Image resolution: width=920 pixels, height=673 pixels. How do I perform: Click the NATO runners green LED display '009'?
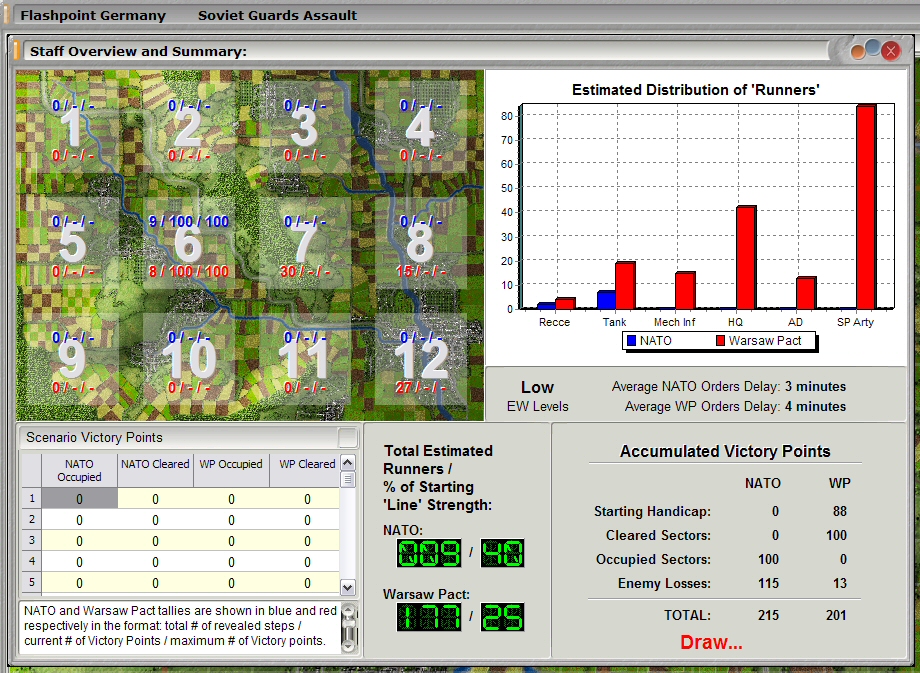coord(429,553)
